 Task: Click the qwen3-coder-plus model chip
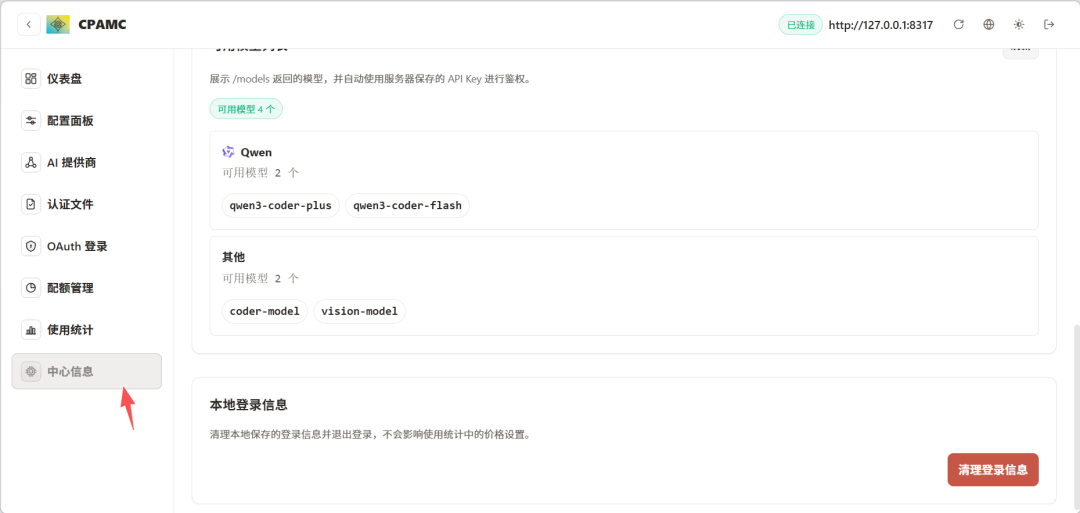tap(281, 205)
